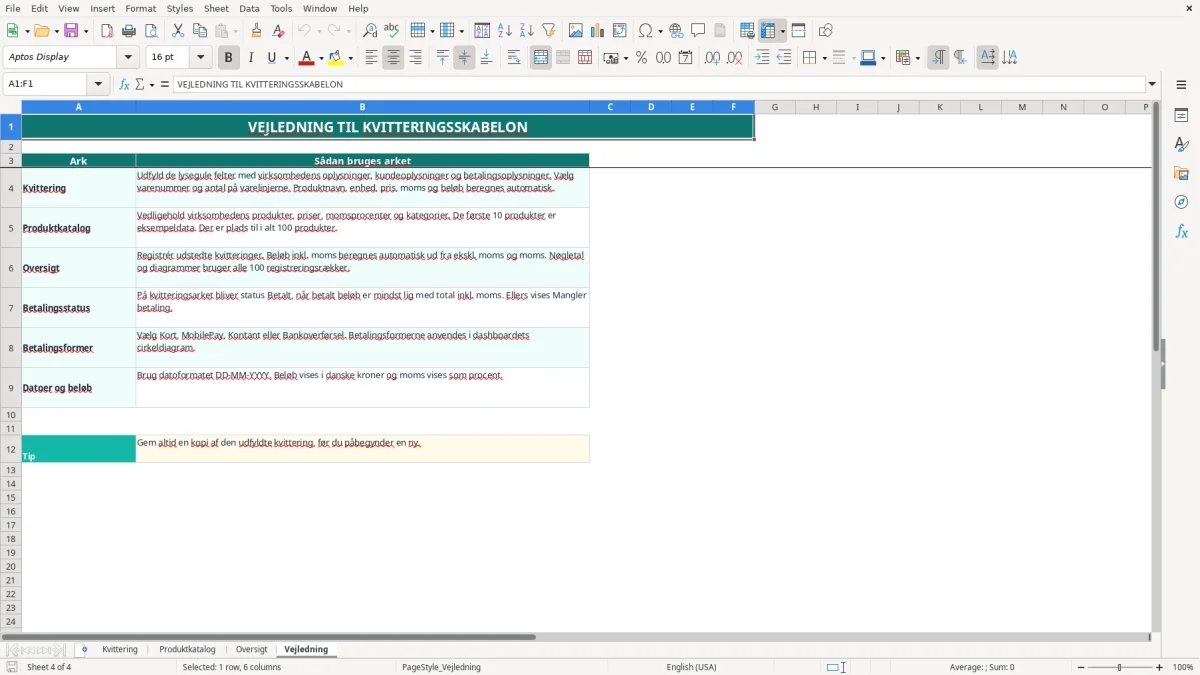Sort ascending A to Z
The width and height of the screenshot is (1200, 675).
click(x=505, y=31)
